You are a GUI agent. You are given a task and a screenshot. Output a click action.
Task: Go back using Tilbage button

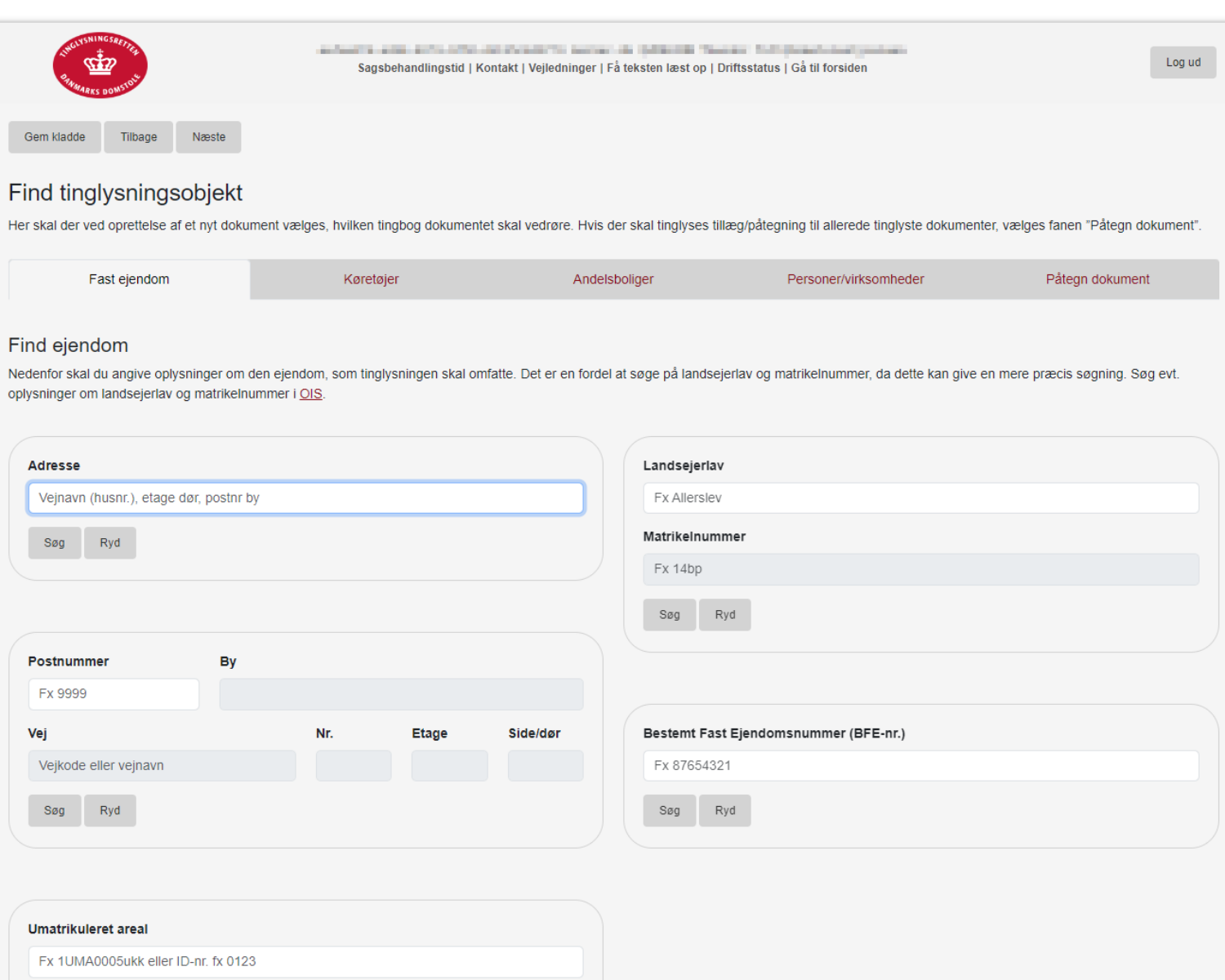click(139, 137)
